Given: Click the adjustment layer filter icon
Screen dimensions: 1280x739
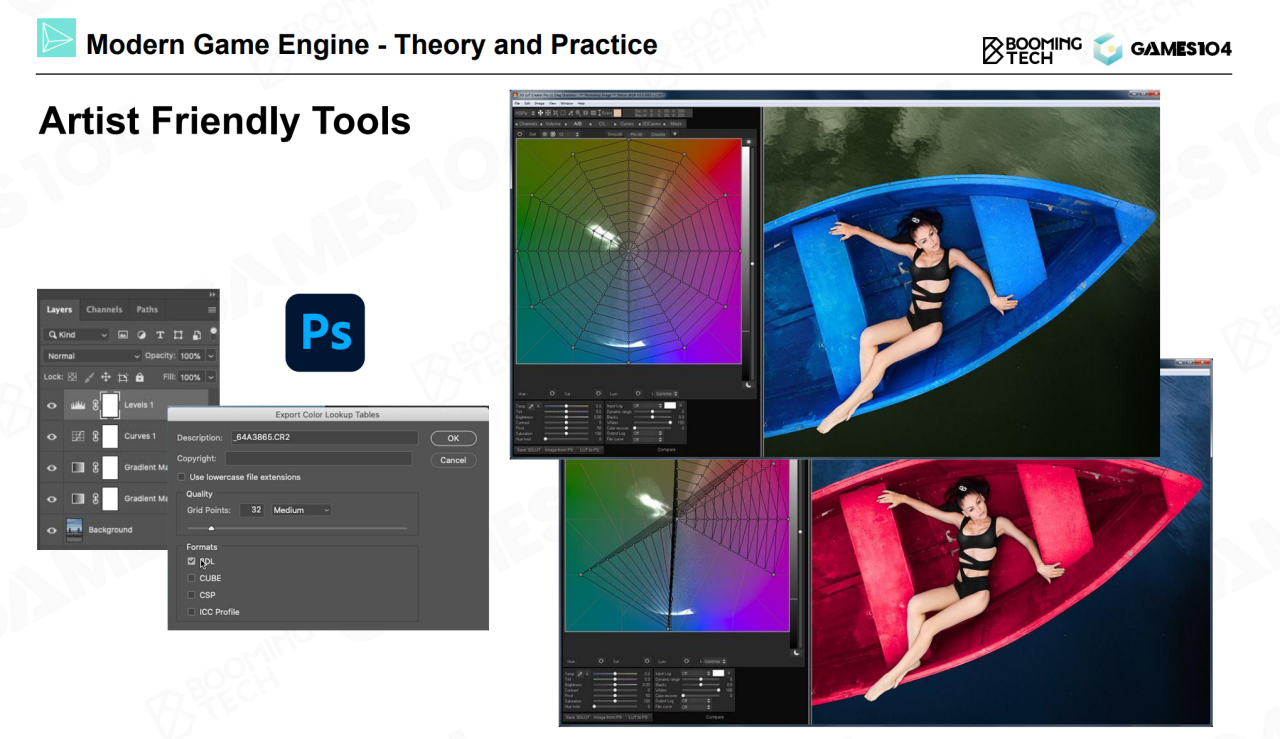Looking at the screenshot, I should tap(141, 335).
